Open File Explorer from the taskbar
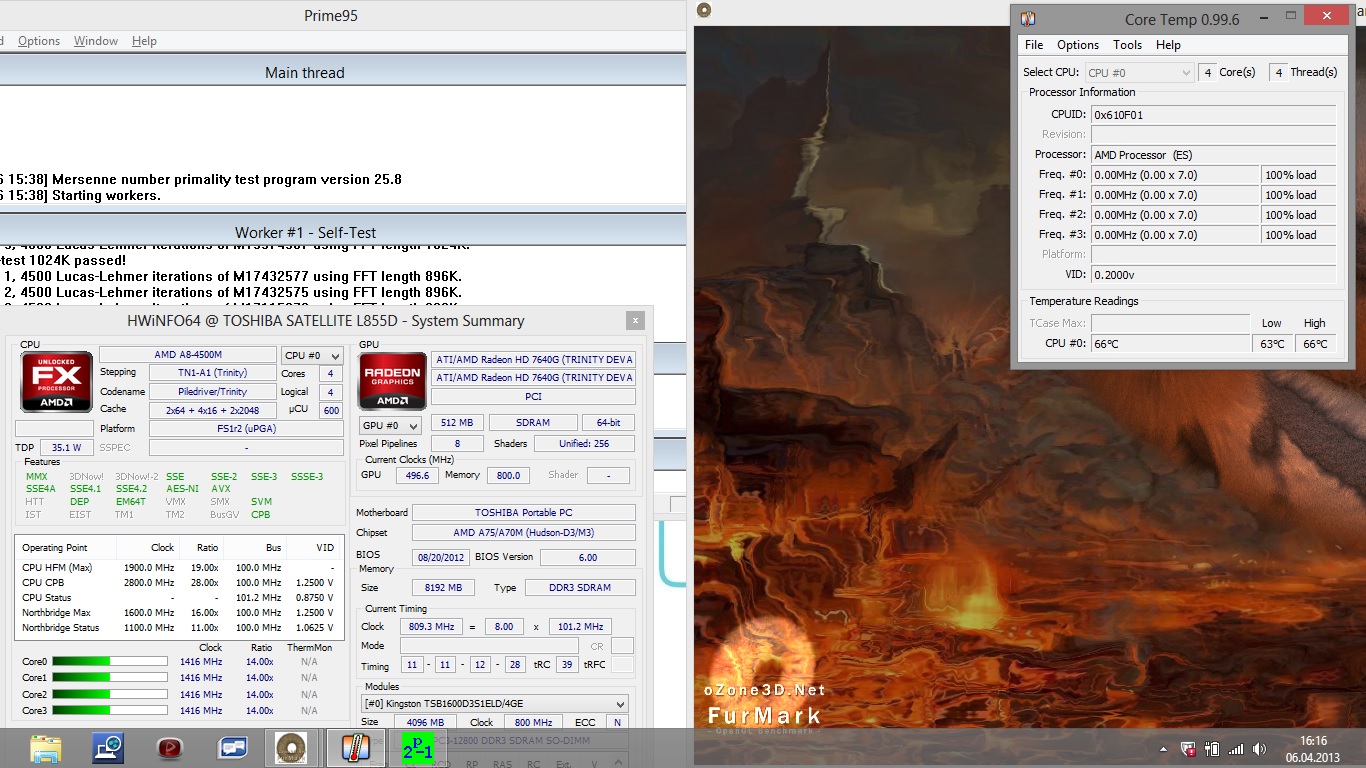 click(46, 748)
